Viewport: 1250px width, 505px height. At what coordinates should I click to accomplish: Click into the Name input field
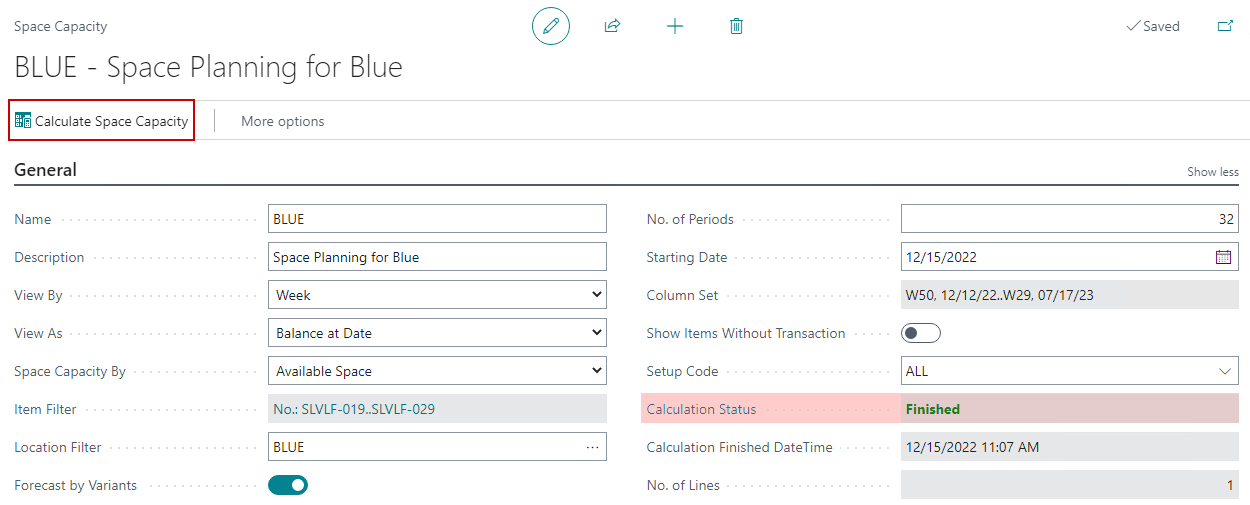(437, 219)
